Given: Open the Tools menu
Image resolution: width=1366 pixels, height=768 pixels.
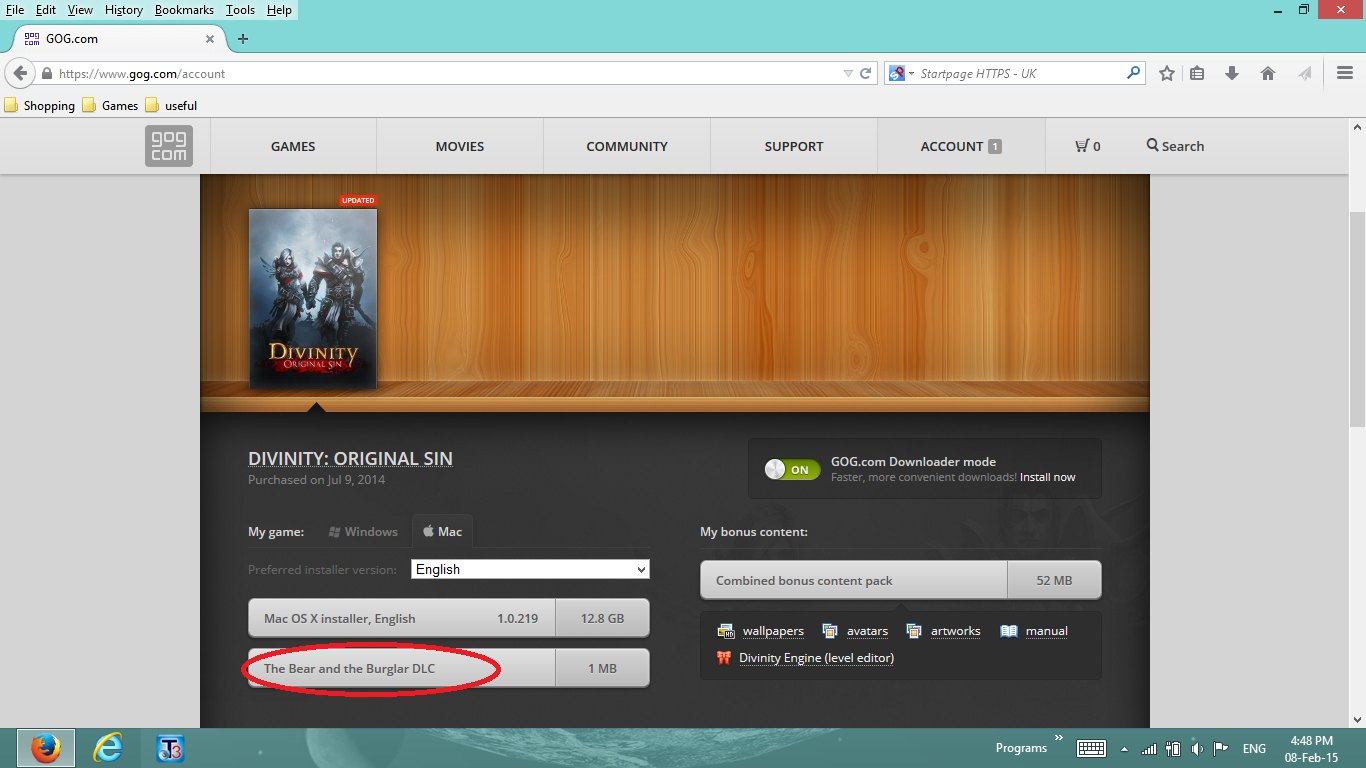Looking at the screenshot, I should (240, 10).
